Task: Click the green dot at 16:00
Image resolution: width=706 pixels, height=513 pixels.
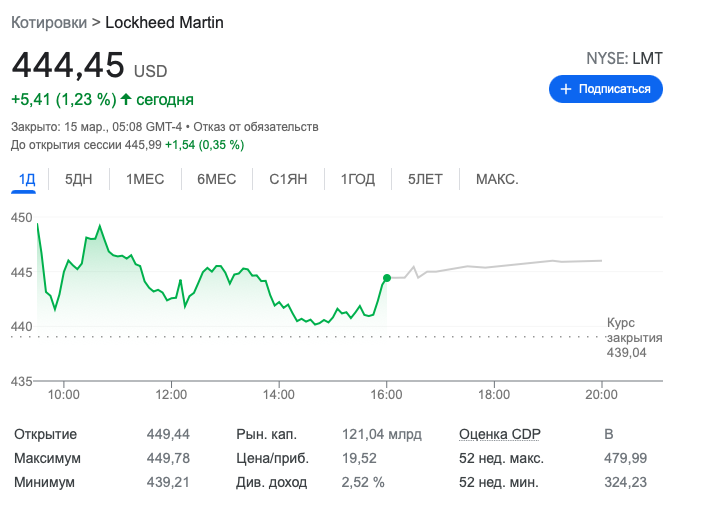Action: coord(386,278)
